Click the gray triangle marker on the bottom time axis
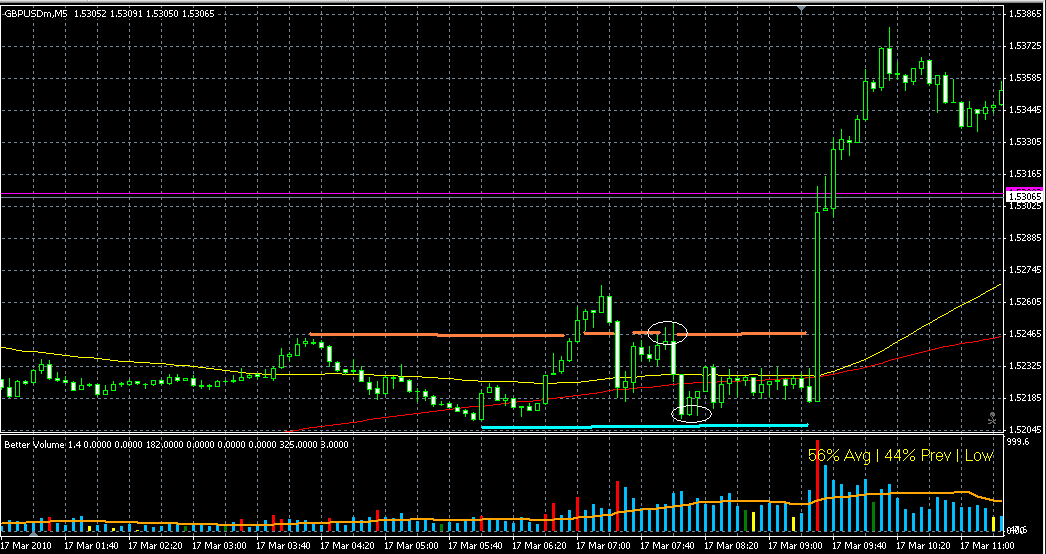This screenshot has width=1046, height=554. [35, 533]
